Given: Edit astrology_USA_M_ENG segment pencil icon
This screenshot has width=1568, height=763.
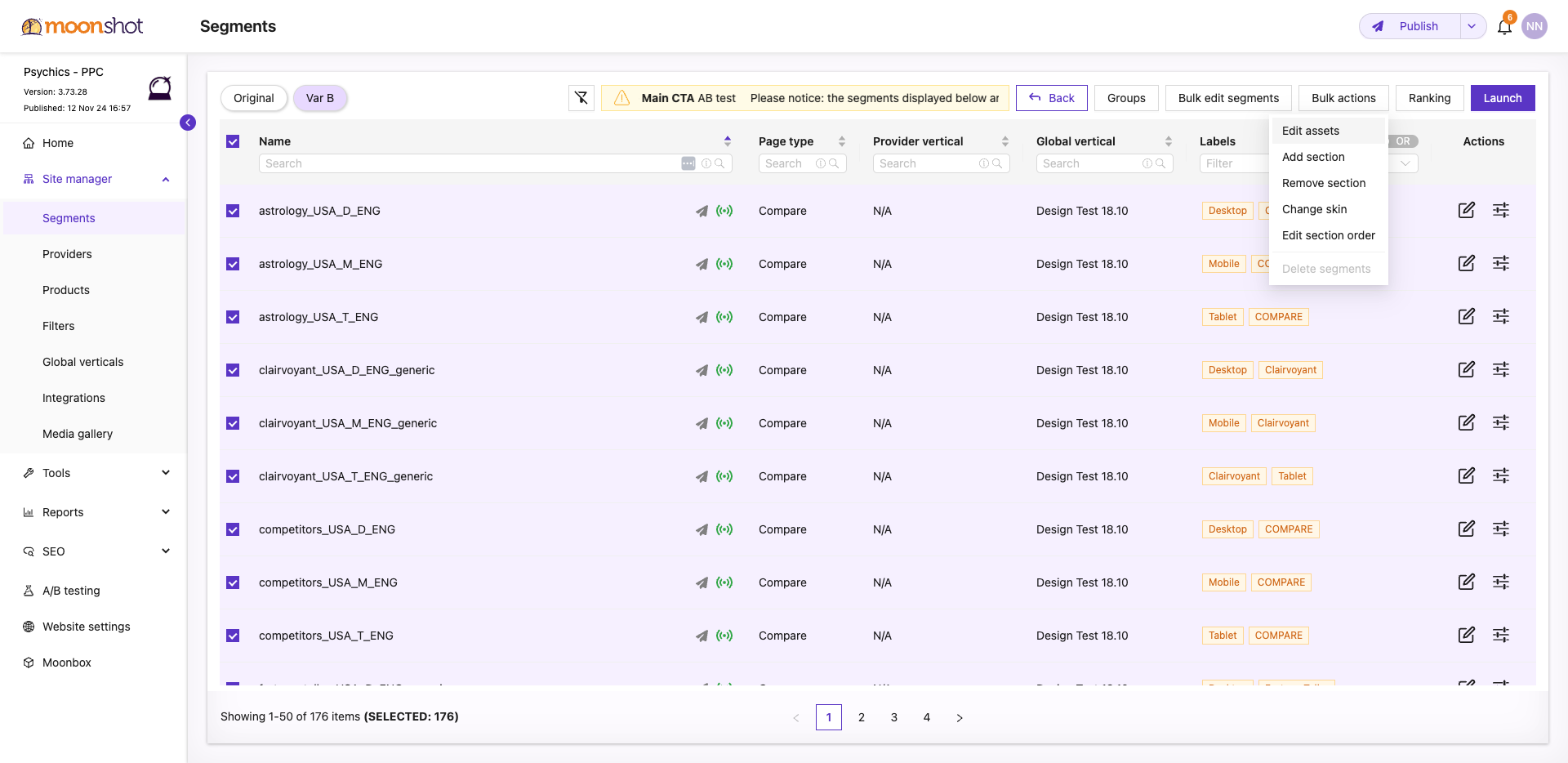Looking at the screenshot, I should click(x=1467, y=263).
